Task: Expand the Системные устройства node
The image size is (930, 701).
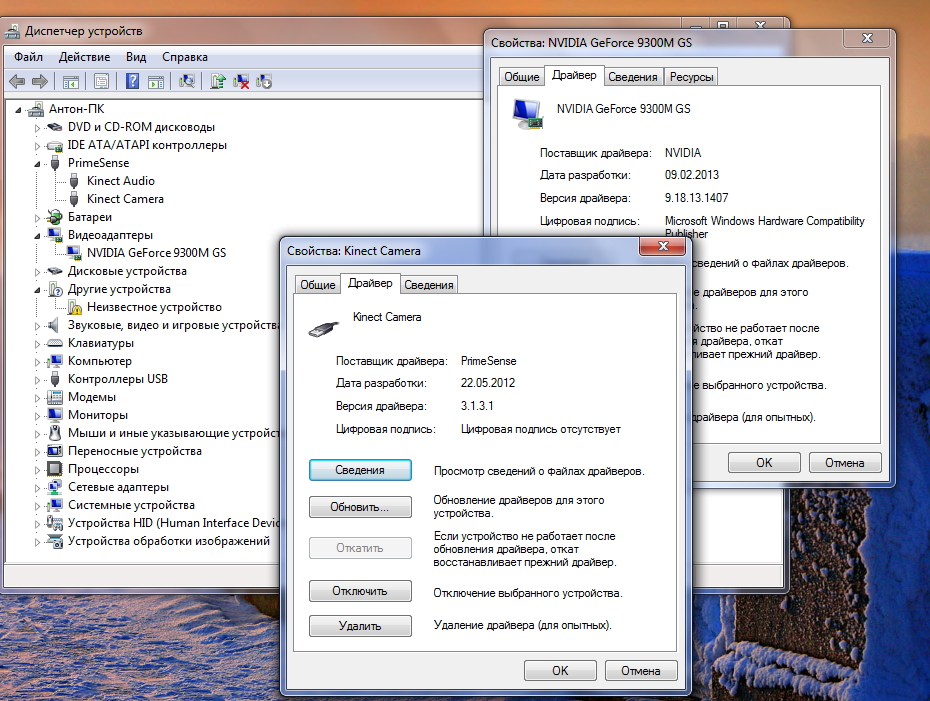Action: click(37, 506)
